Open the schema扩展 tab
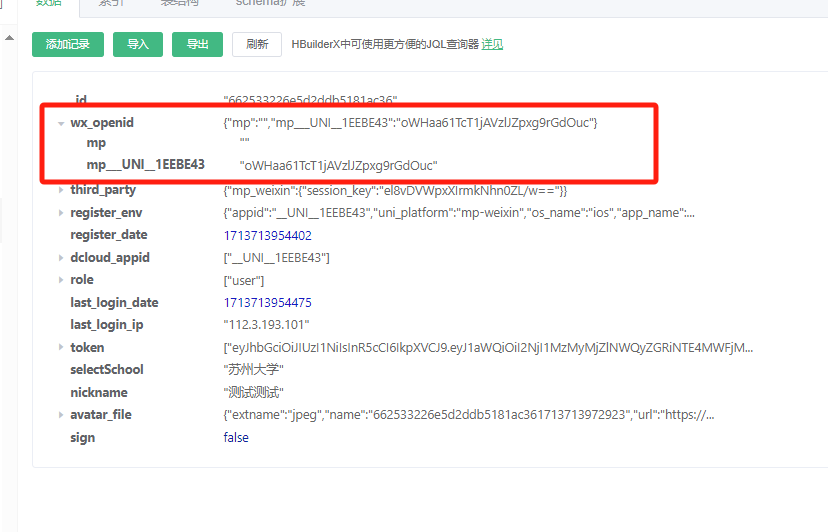 click(270, 3)
